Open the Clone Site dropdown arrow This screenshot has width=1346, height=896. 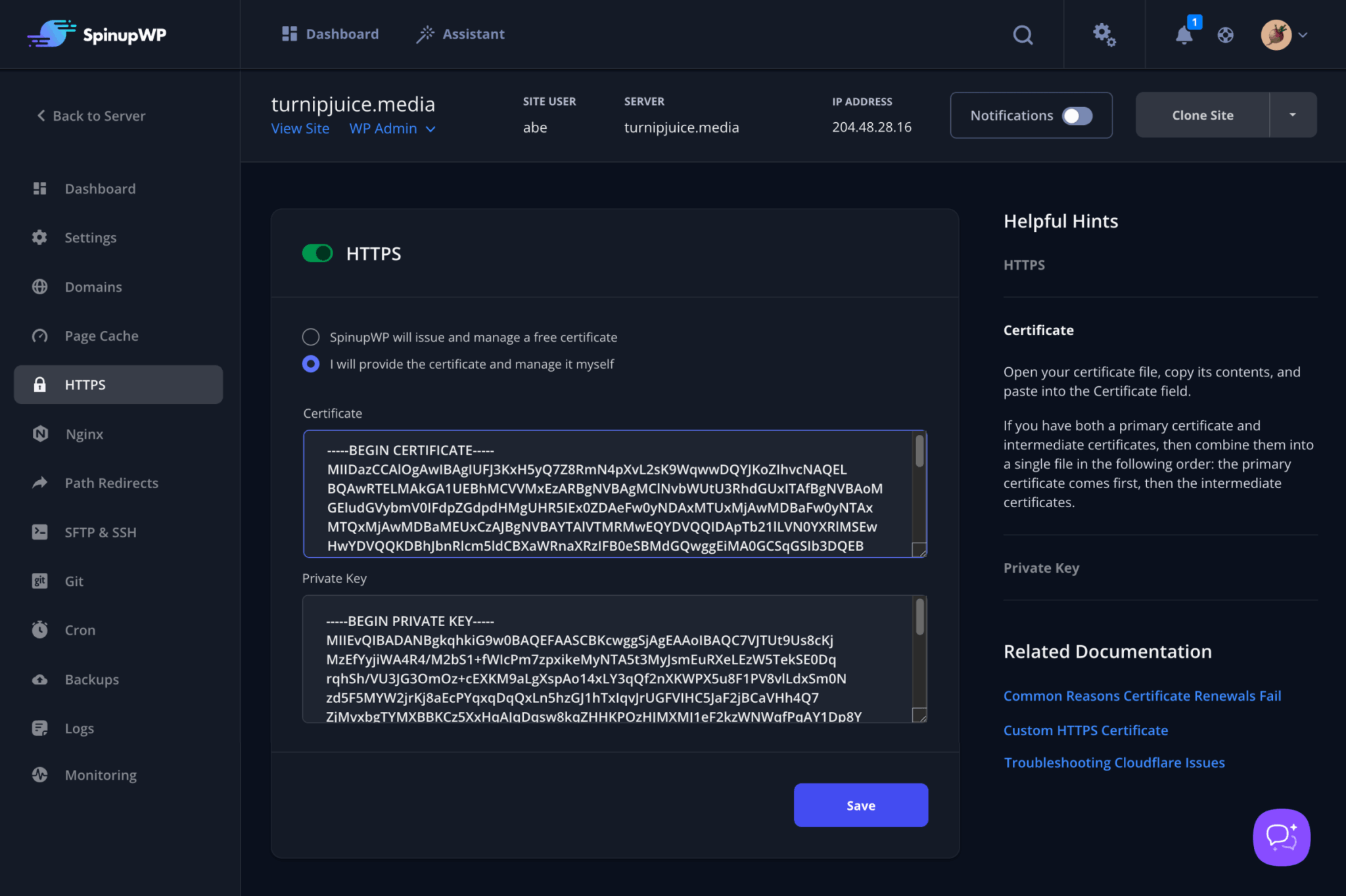[1292, 115]
